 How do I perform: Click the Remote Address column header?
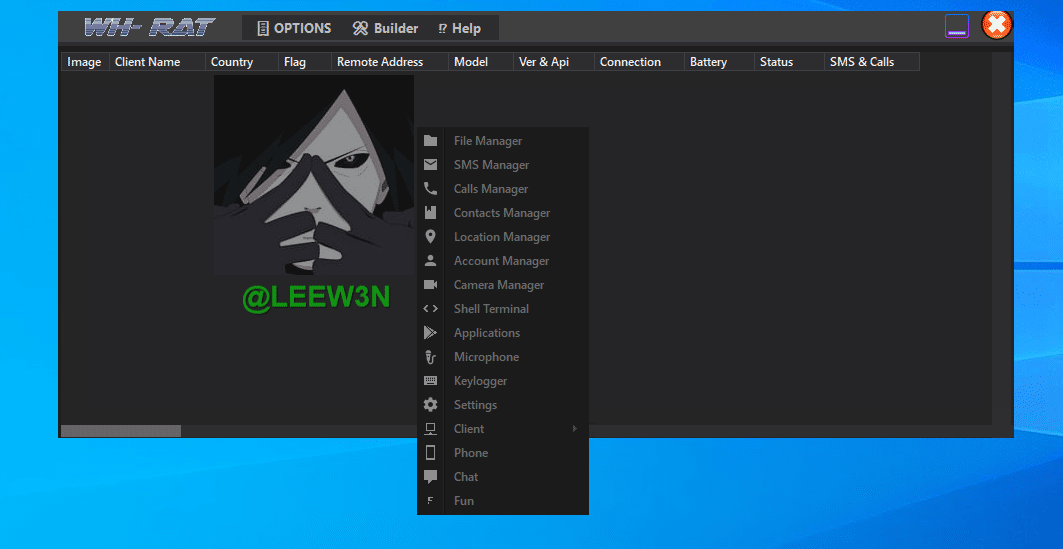(x=379, y=62)
